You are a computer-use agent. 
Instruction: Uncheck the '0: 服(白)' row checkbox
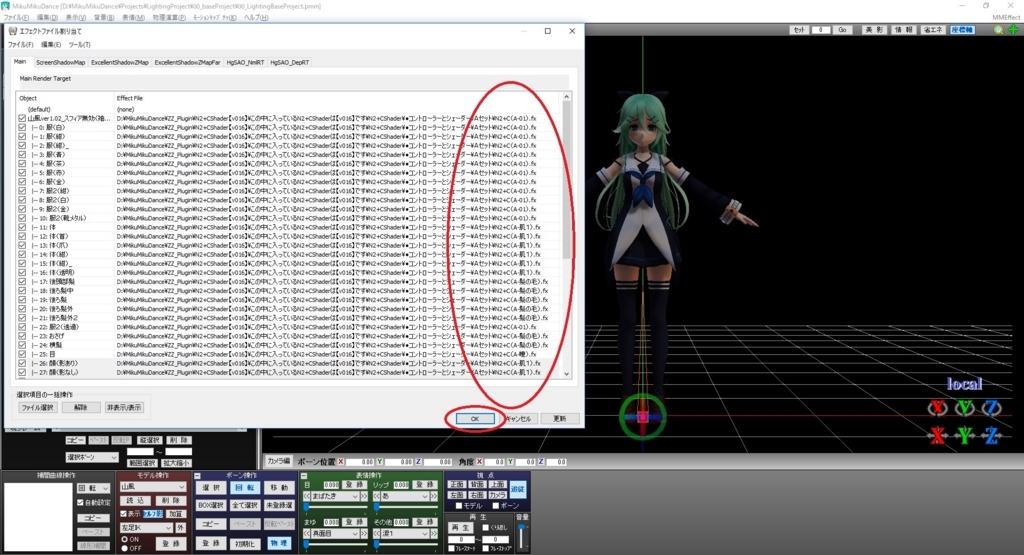point(22,128)
